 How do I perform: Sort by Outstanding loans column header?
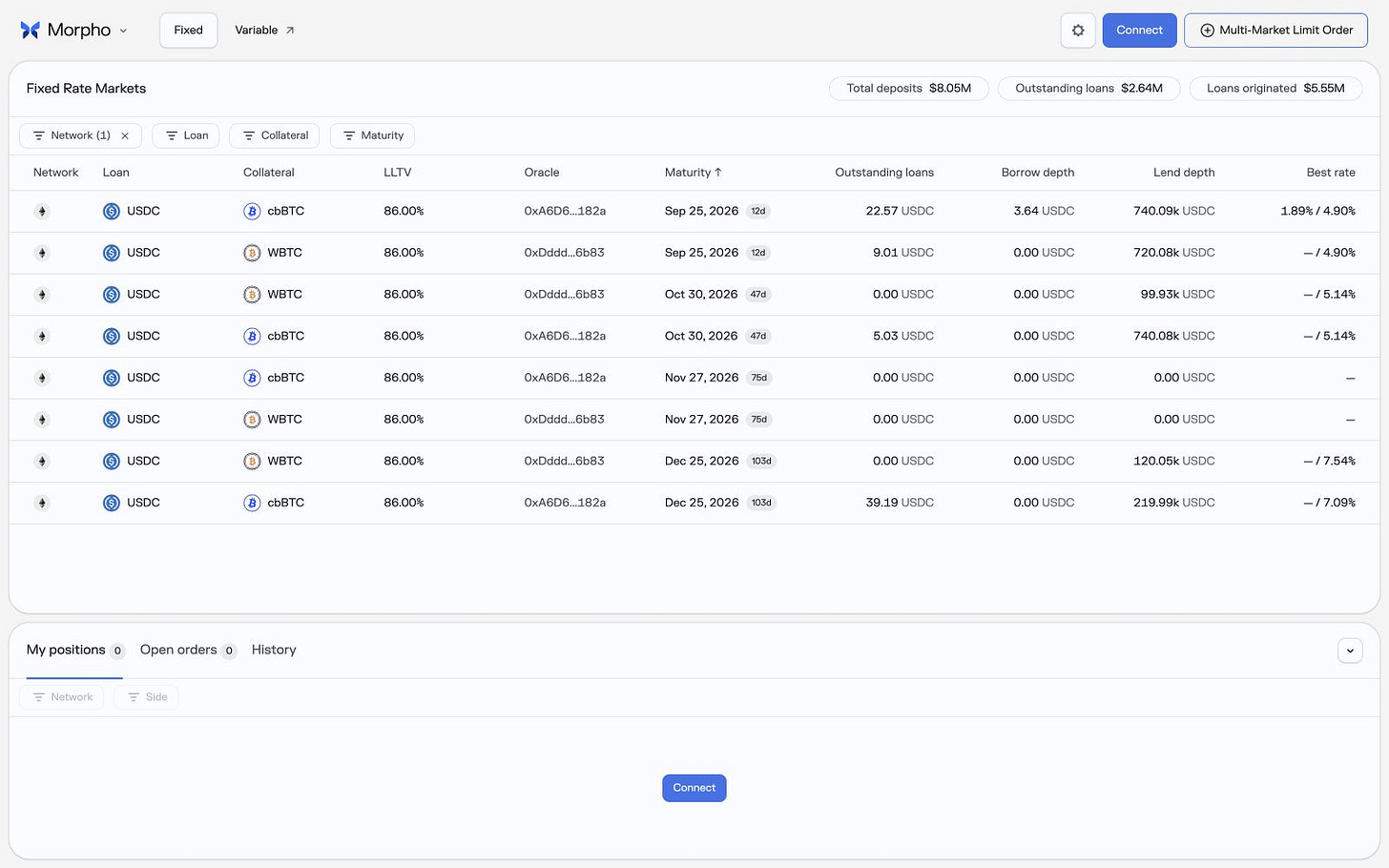(884, 173)
